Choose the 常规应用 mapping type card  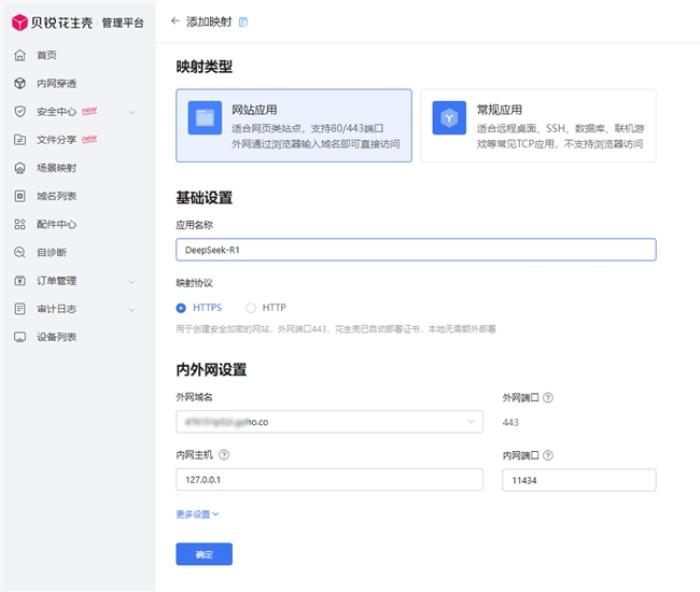tap(538, 125)
